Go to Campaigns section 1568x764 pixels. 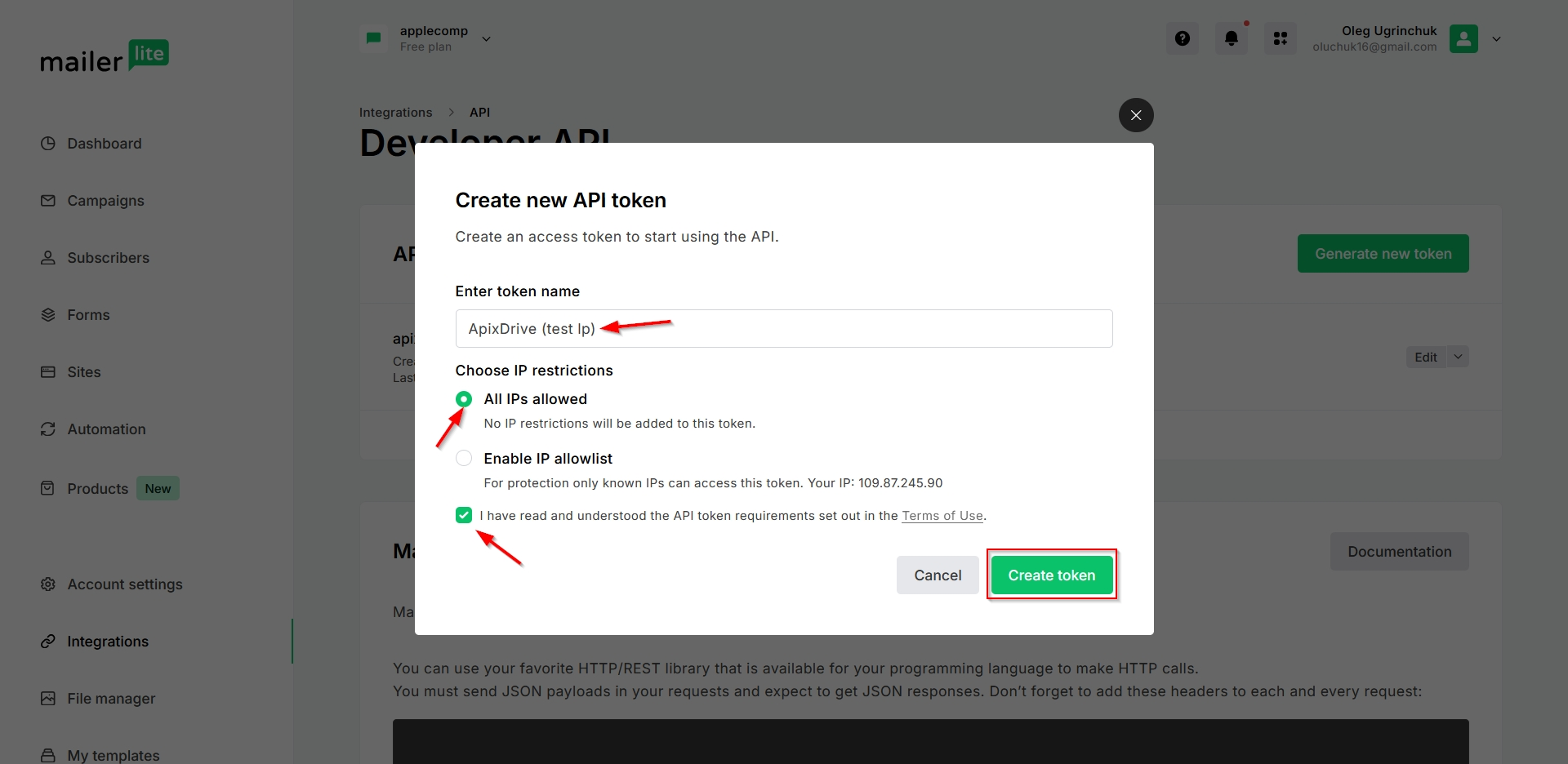pyautogui.click(x=105, y=201)
